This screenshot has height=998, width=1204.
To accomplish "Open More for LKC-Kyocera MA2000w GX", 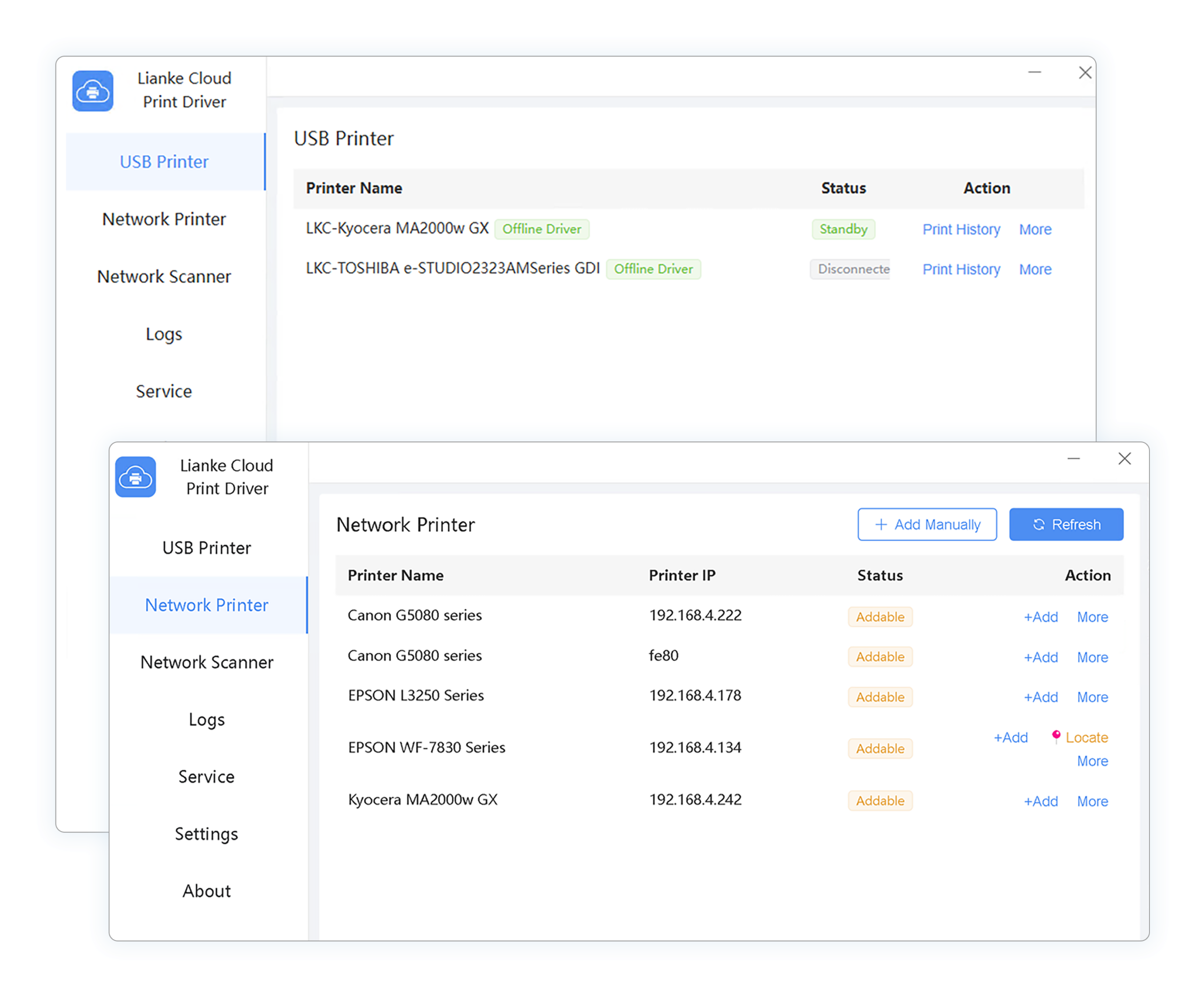I will coord(1035,230).
